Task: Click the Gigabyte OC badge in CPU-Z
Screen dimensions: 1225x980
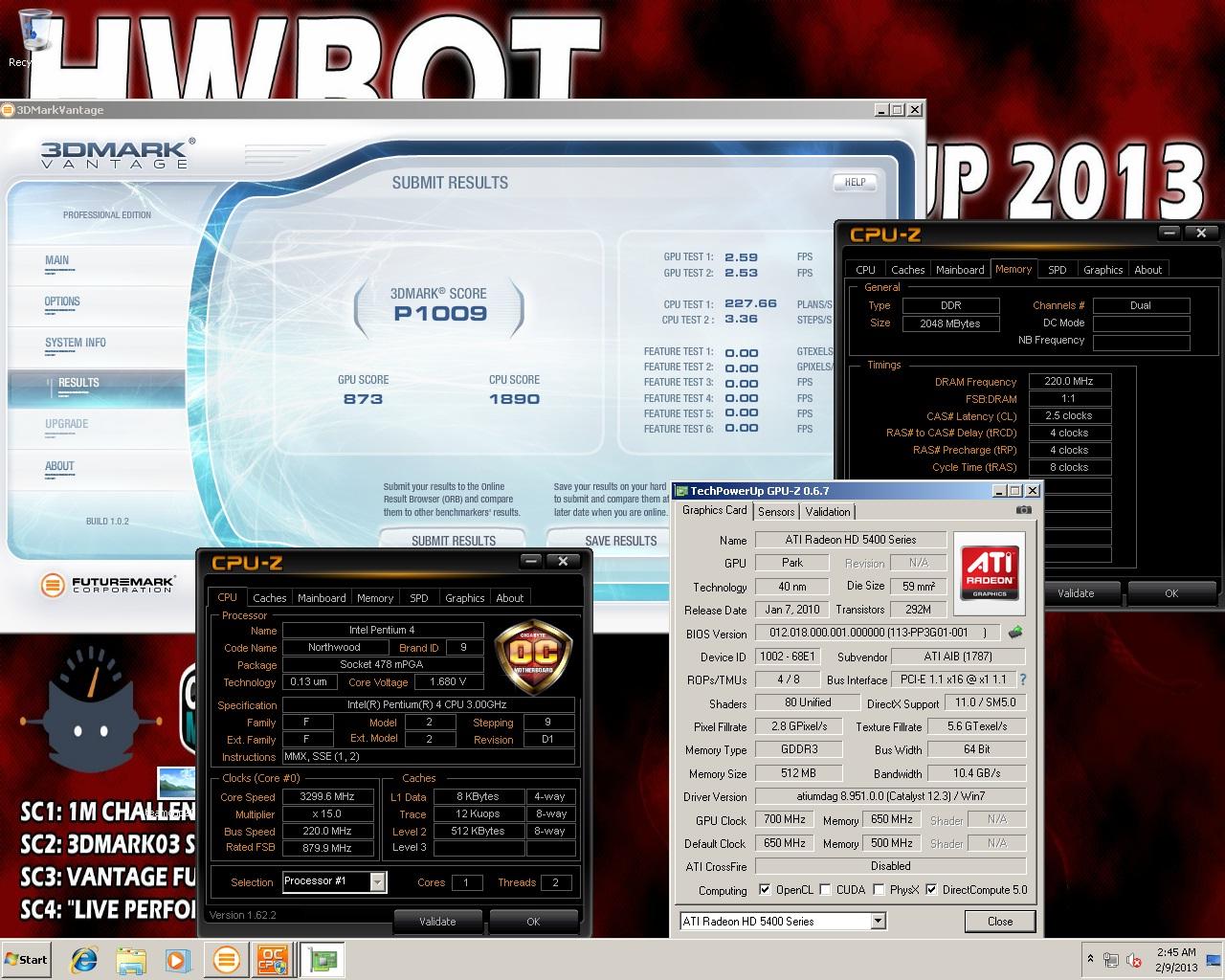Action: coord(533,655)
